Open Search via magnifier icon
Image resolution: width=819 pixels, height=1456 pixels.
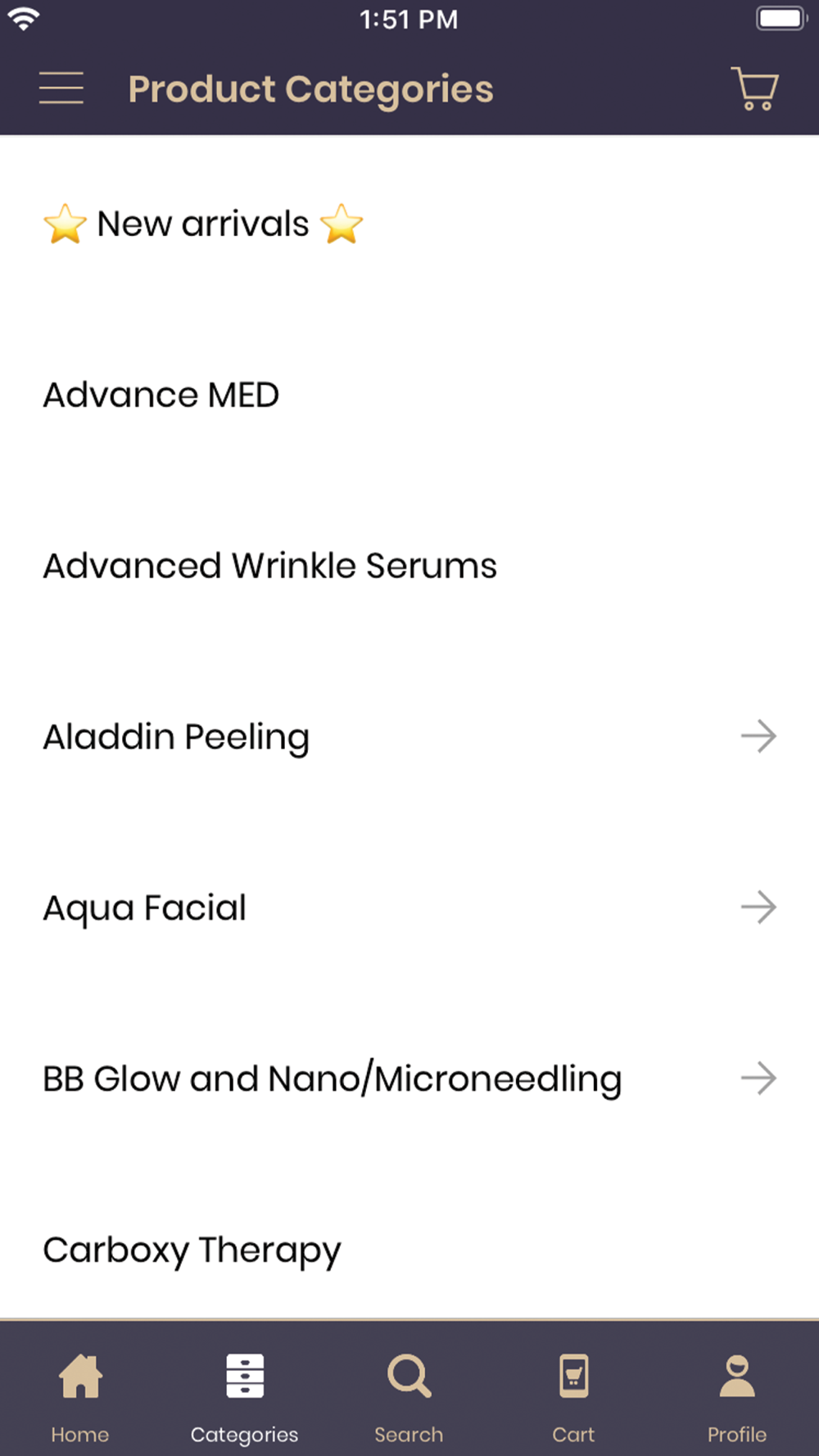[x=409, y=1376]
